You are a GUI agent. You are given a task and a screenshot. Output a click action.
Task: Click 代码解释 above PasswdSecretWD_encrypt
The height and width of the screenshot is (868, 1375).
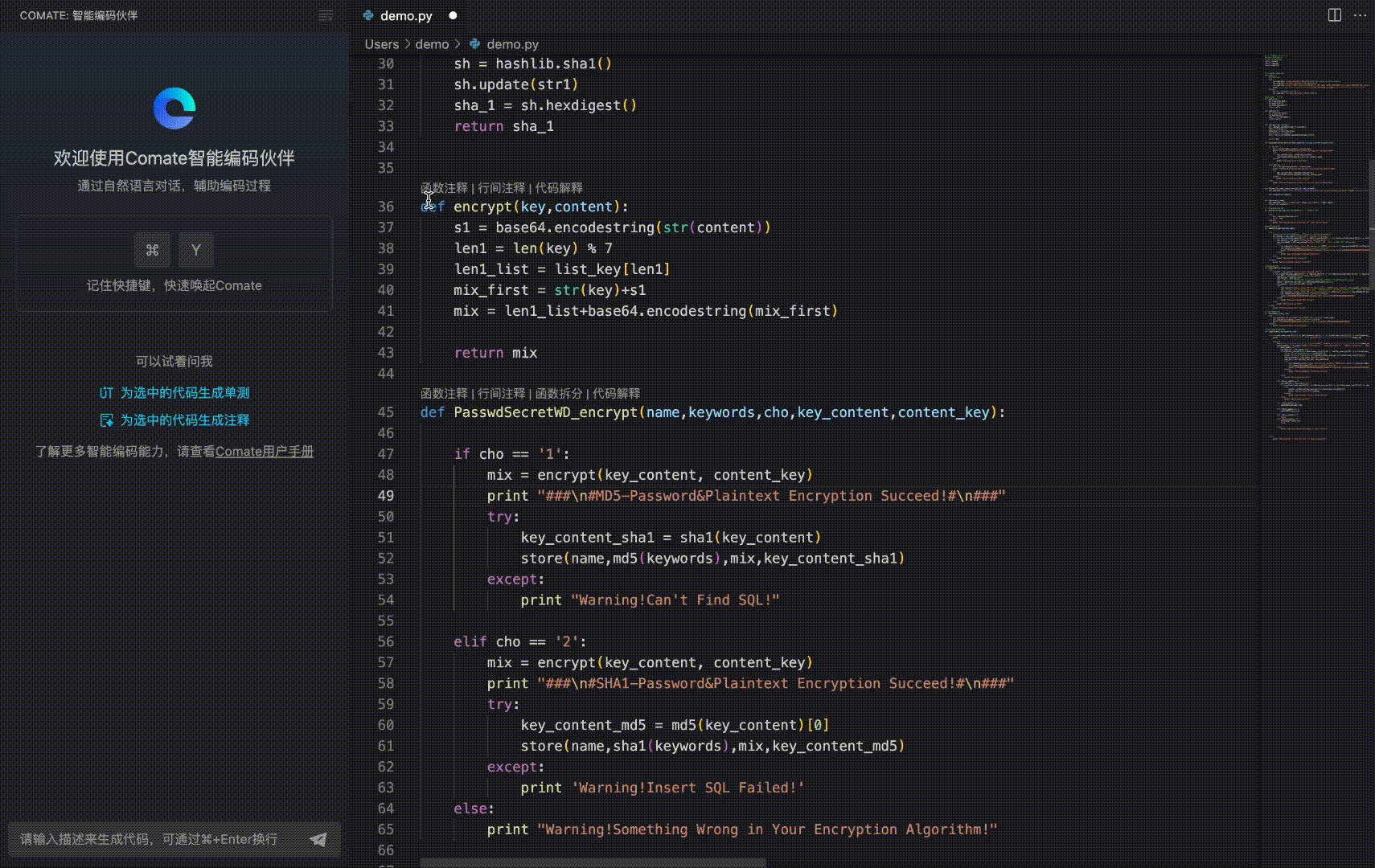click(x=617, y=394)
